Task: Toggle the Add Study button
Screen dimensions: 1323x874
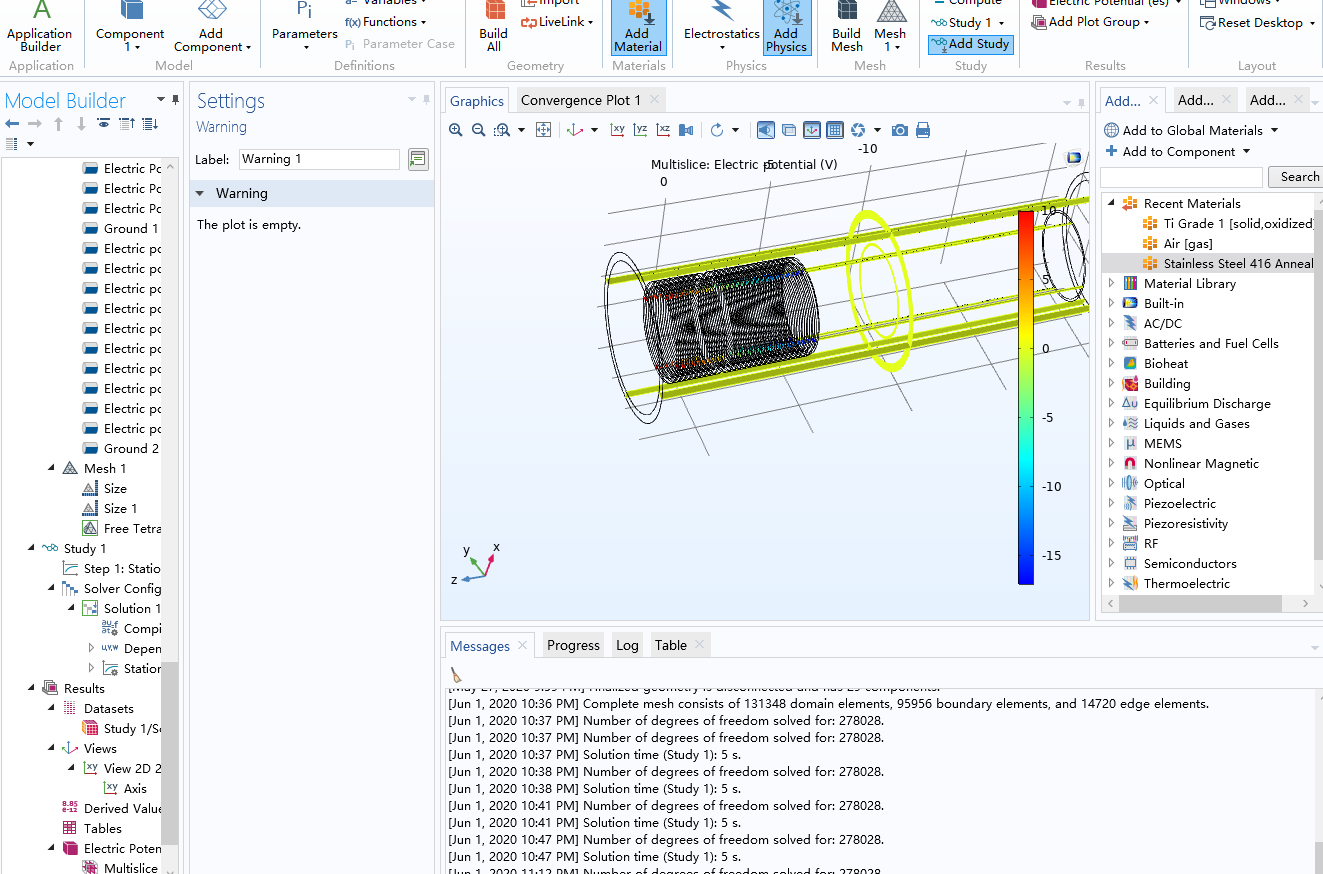Action: [x=970, y=44]
